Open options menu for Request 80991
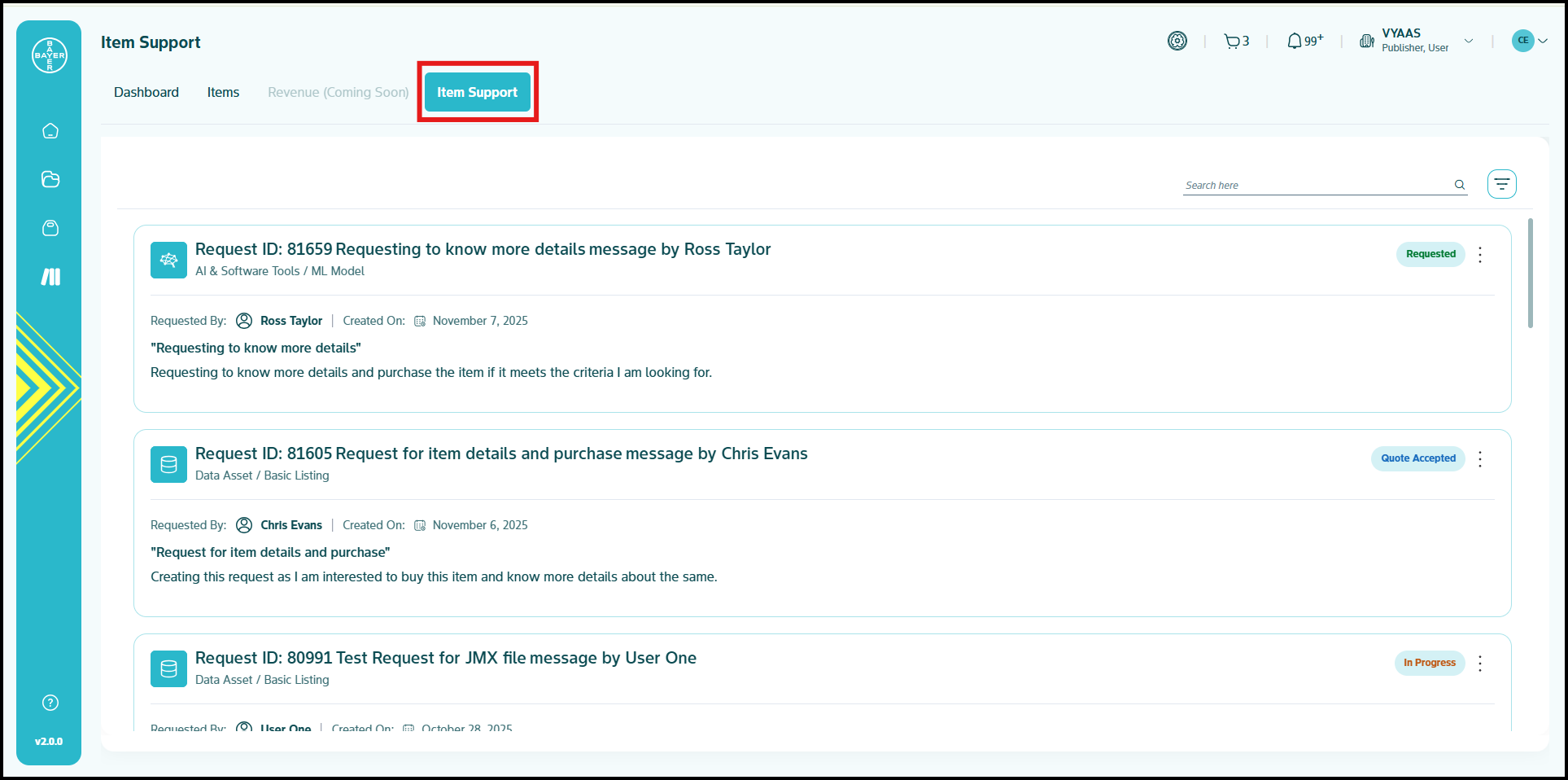 [x=1480, y=664]
